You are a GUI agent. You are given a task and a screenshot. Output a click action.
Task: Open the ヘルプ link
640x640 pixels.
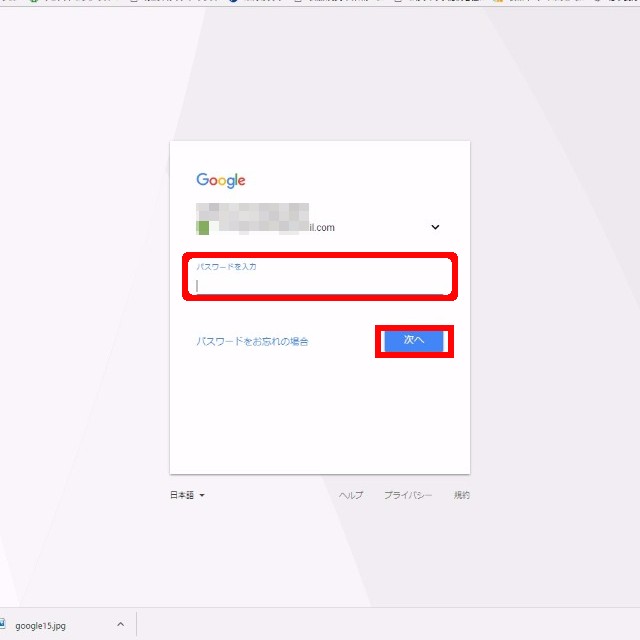coord(351,495)
